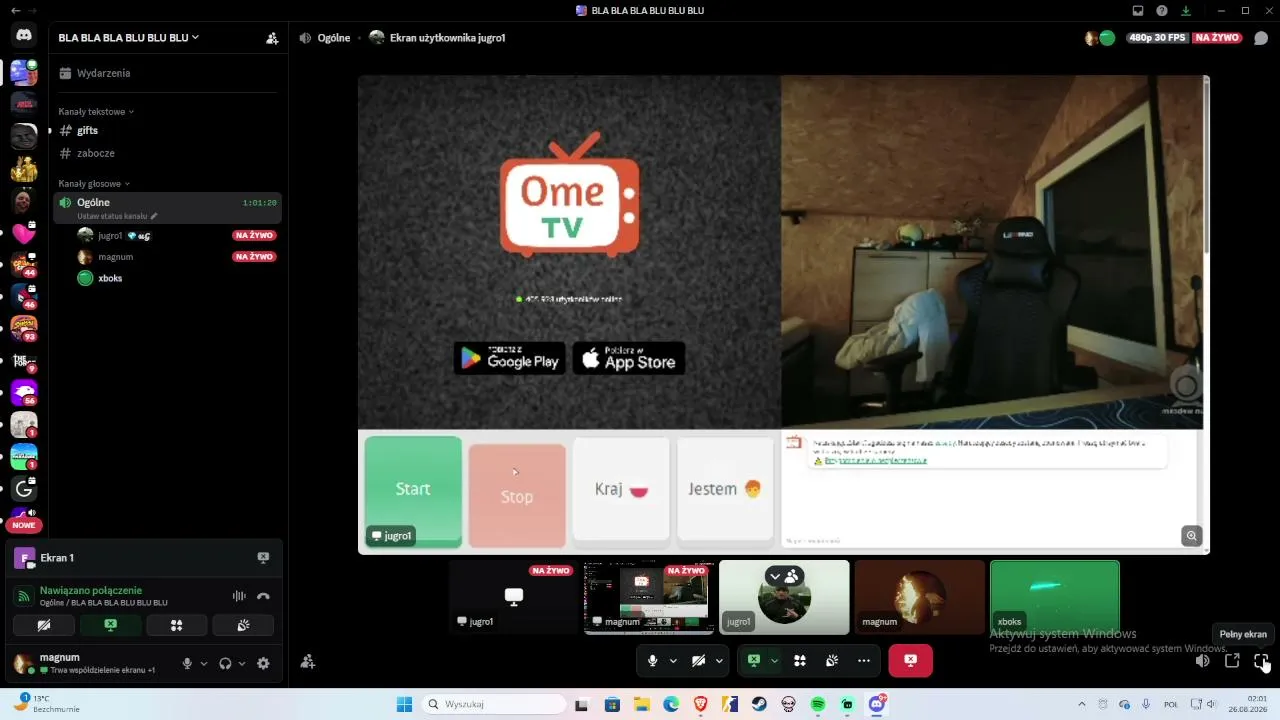Click the Kraj button in stream
Image resolution: width=1280 pixels, height=720 pixels.
[x=621, y=489]
